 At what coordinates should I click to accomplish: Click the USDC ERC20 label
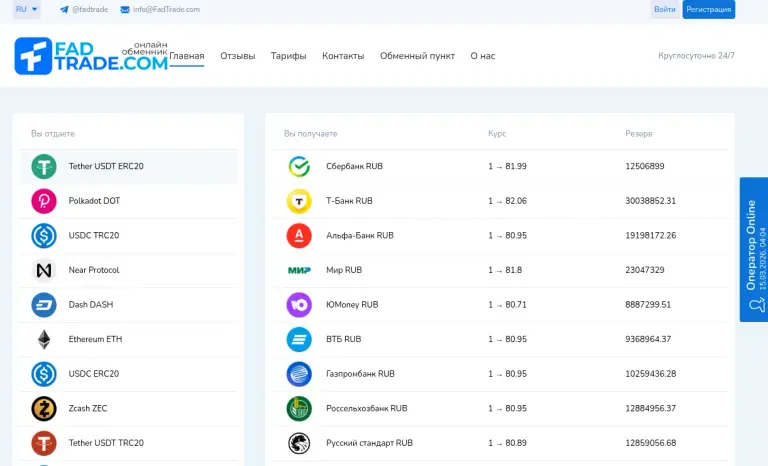[x=94, y=374]
